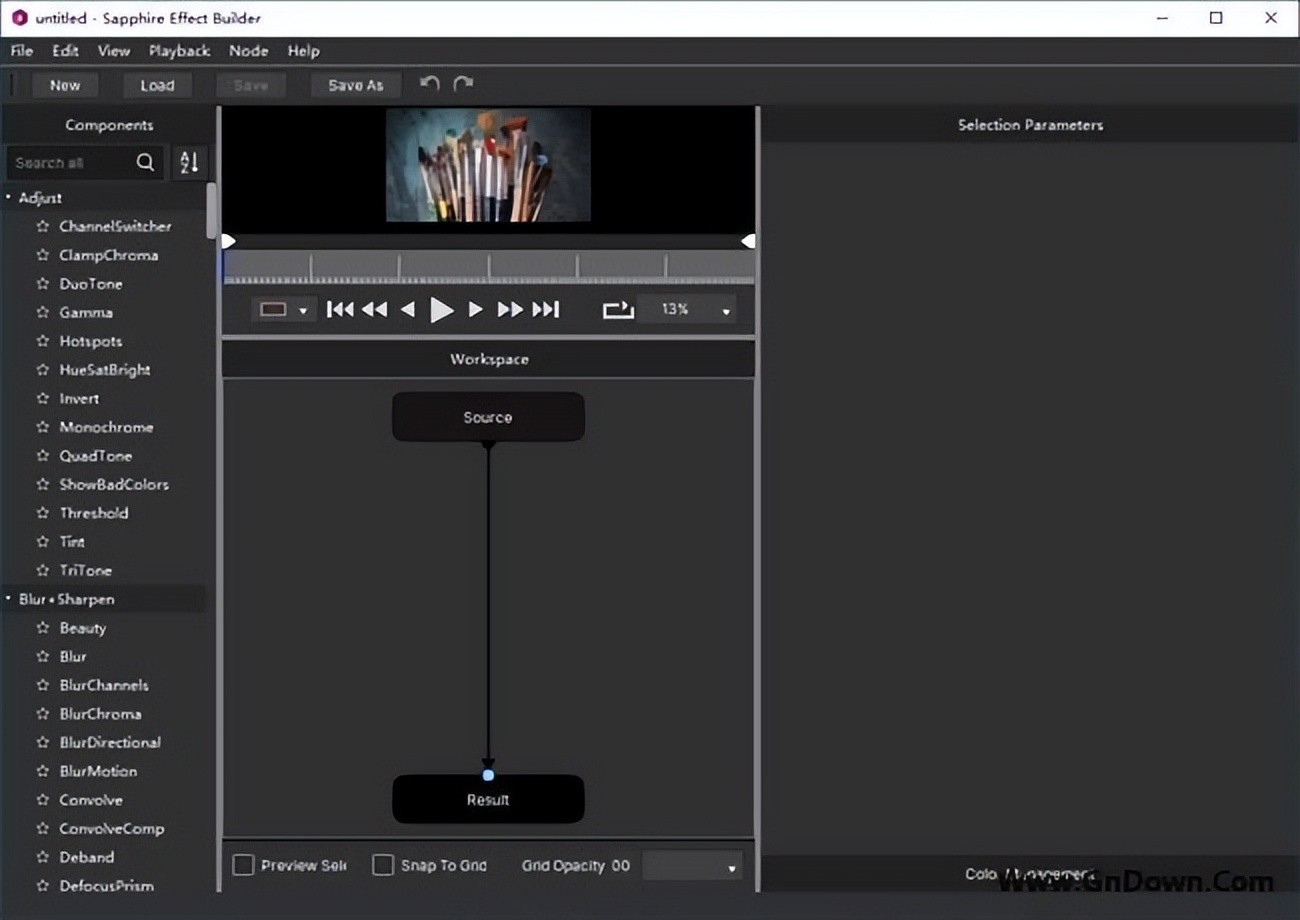Collapse the Adjust category
The width and height of the screenshot is (1300, 920).
tap(9, 198)
